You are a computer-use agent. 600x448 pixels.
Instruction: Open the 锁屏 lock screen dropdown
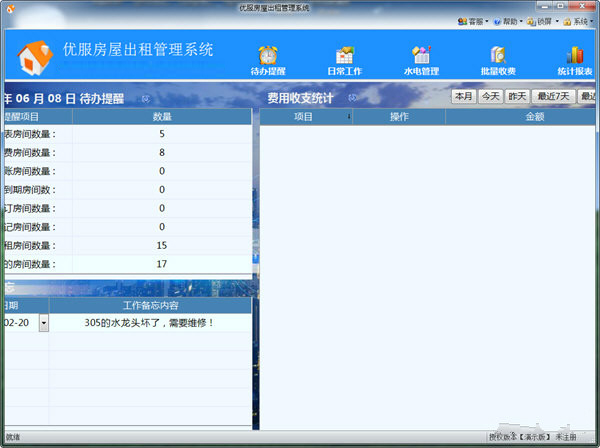(543, 20)
